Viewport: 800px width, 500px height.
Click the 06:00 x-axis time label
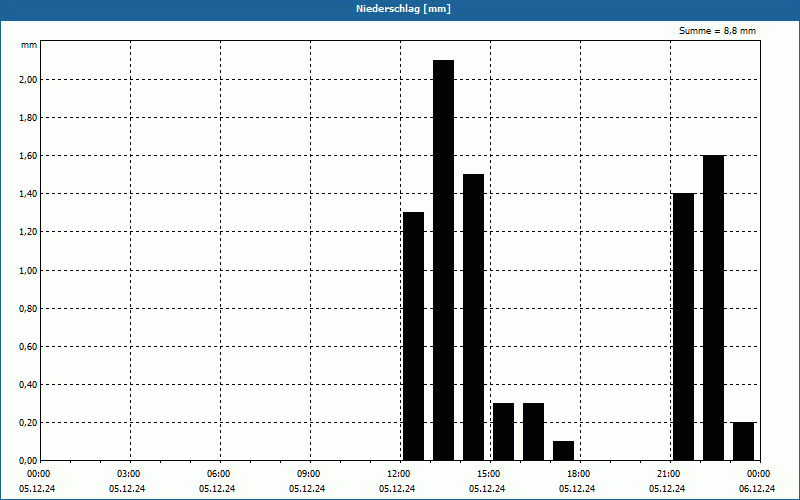220,474
